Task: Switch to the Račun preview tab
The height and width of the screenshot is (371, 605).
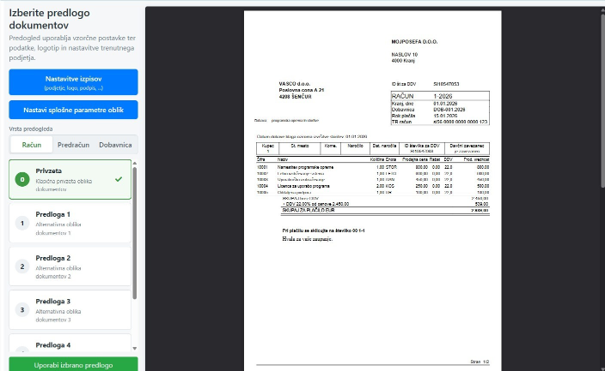Action: [x=32, y=145]
